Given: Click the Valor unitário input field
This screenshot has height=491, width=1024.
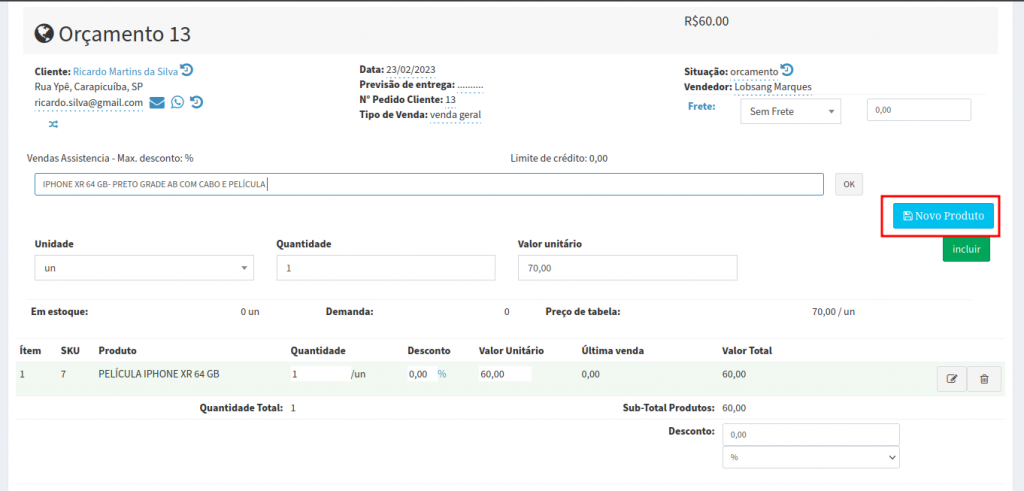Looking at the screenshot, I should [627, 268].
